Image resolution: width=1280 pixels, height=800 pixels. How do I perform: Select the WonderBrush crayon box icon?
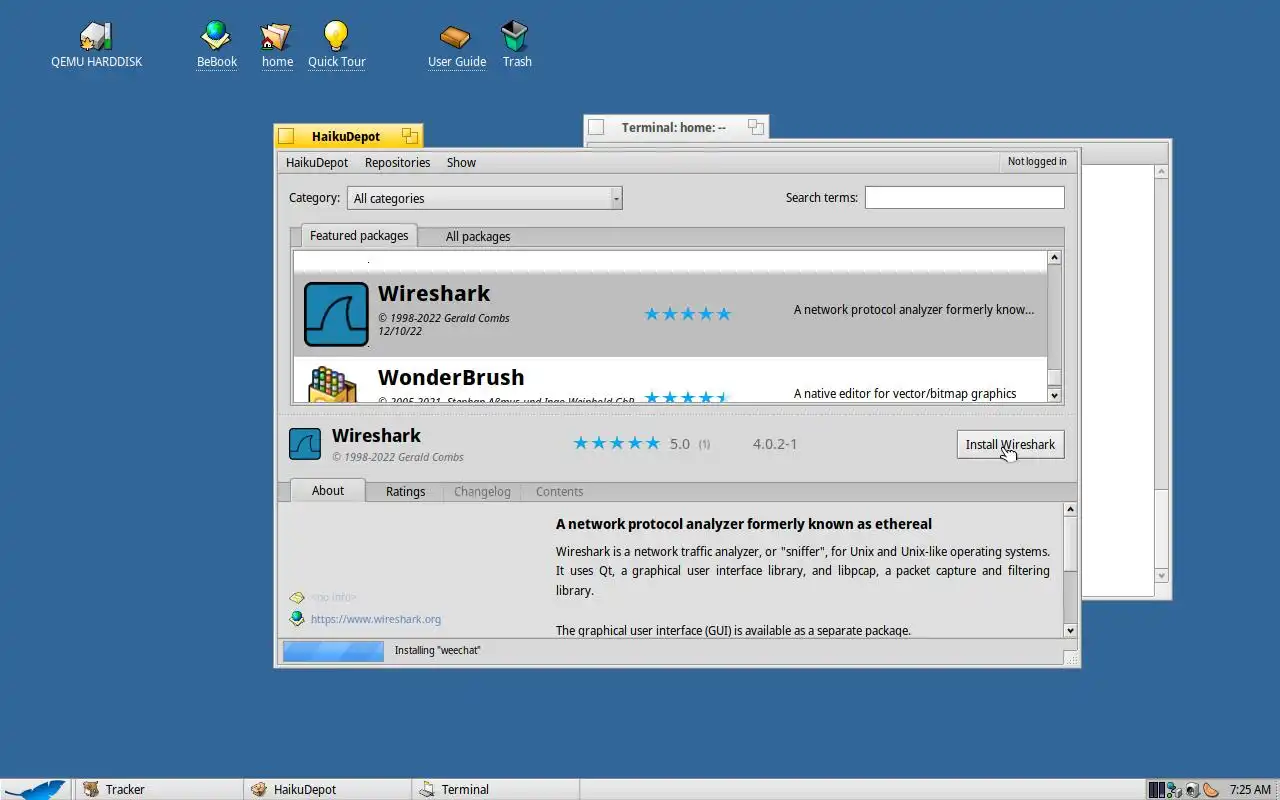click(333, 385)
